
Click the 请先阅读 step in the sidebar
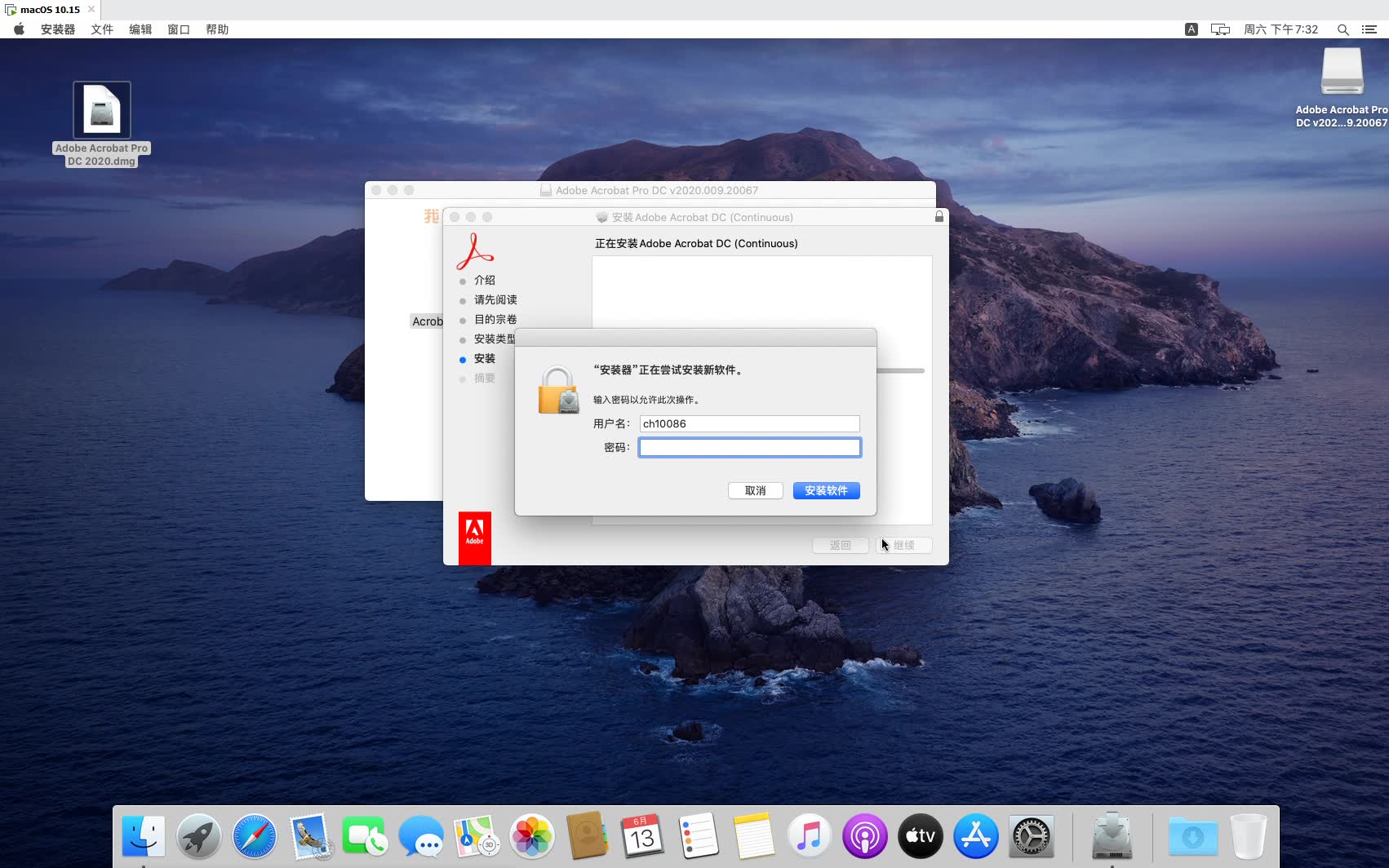point(495,299)
